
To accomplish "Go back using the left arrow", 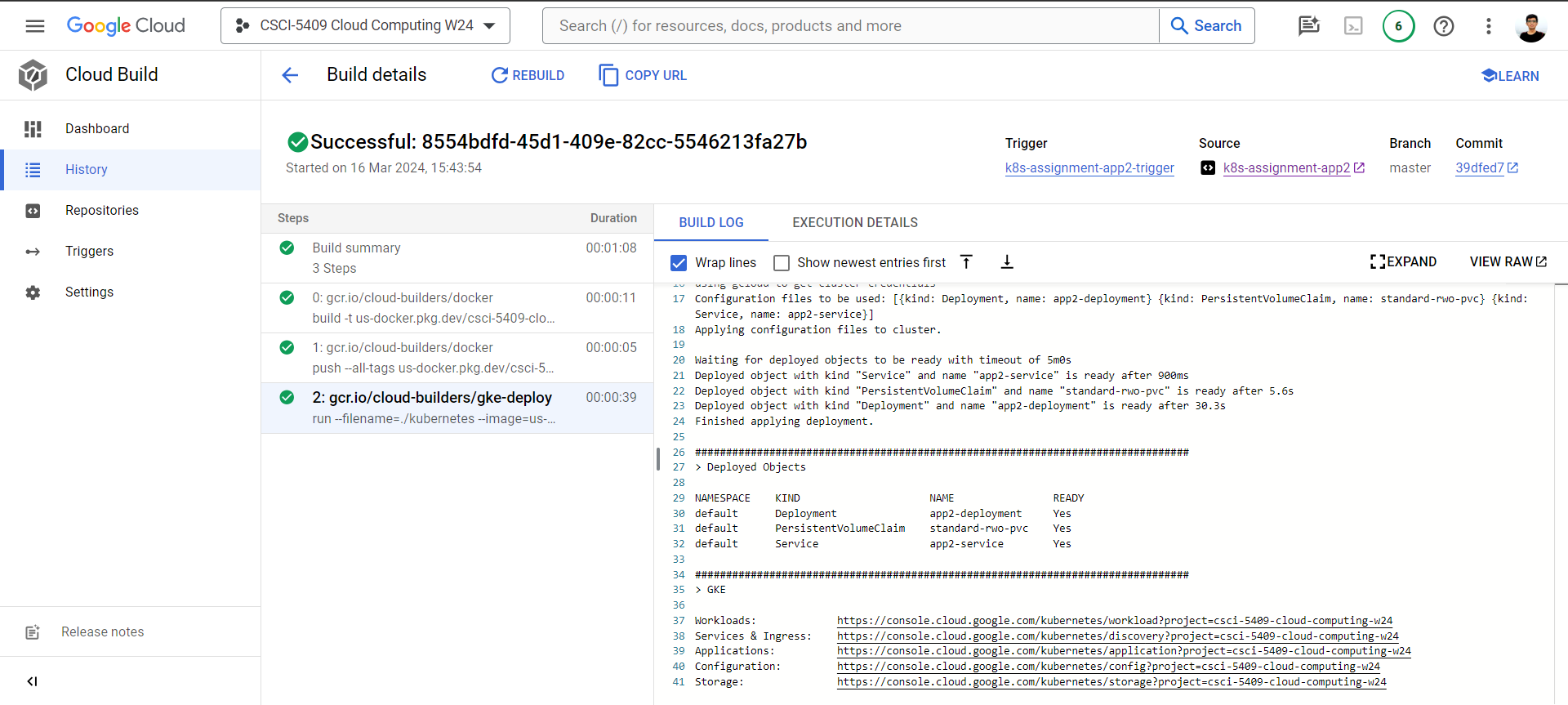I will (x=290, y=75).
